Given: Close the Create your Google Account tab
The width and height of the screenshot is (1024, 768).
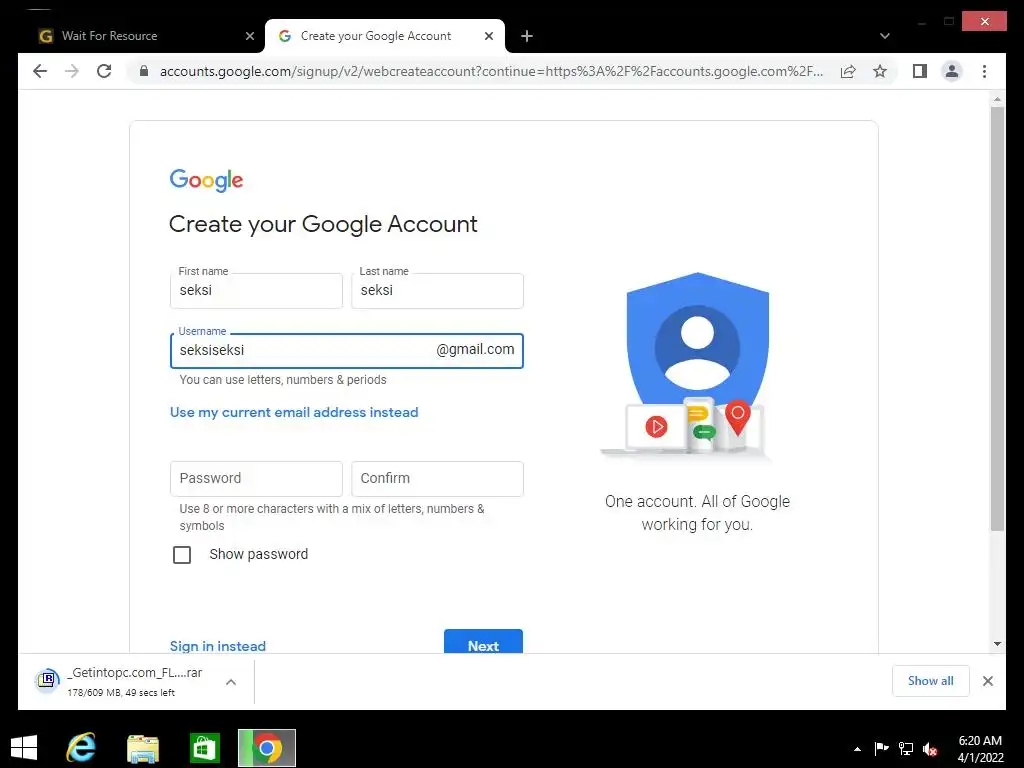Looking at the screenshot, I should tap(488, 37).
